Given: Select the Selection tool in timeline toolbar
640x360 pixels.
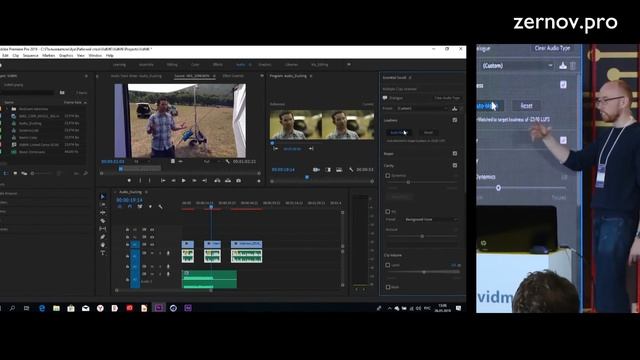Looking at the screenshot, I should point(102,197).
